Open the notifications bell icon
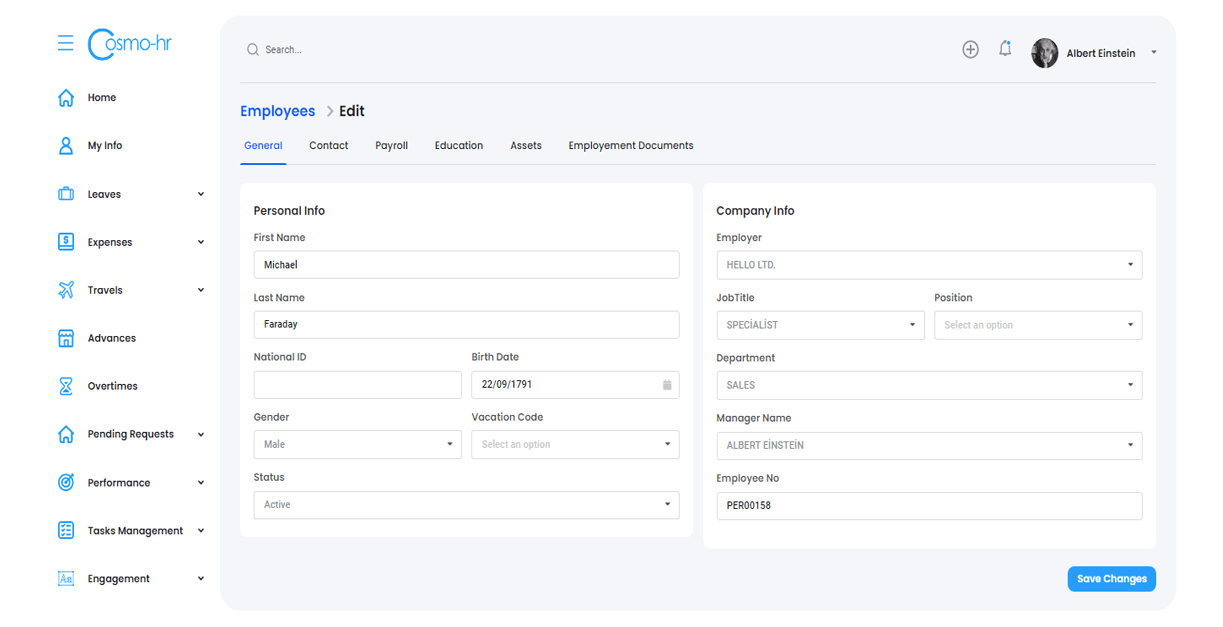Image resolution: width=1223 pixels, height=627 pixels. point(1005,49)
